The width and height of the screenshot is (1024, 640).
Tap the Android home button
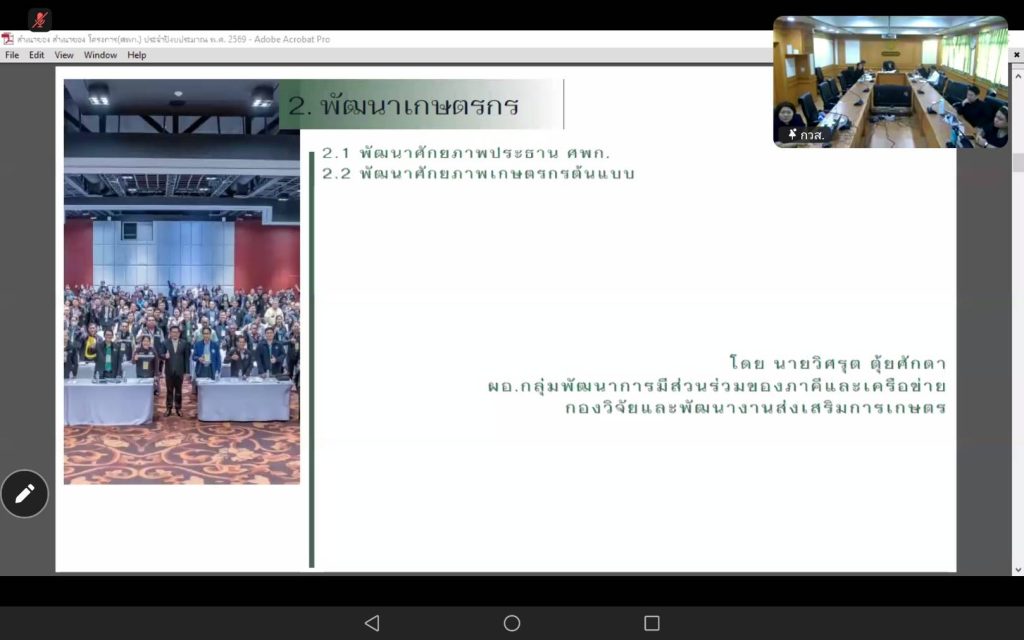click(x=512, y=623)
